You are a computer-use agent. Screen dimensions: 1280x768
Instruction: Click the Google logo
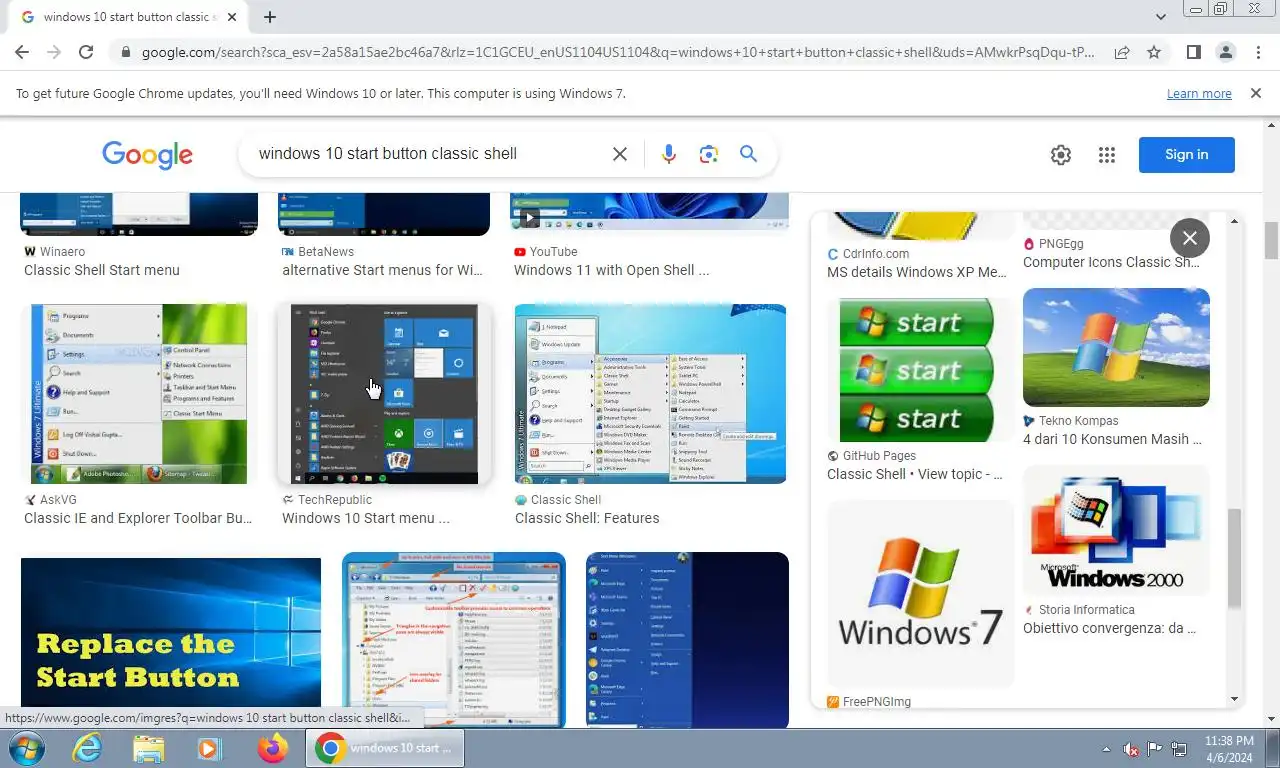coord(147,154)
